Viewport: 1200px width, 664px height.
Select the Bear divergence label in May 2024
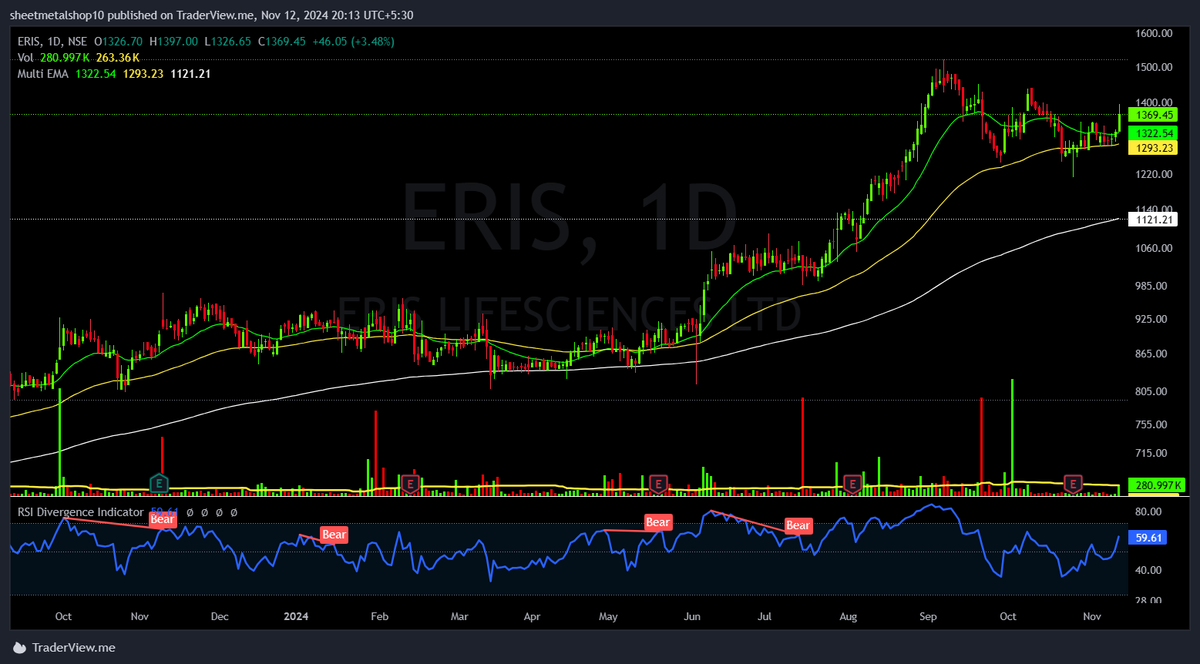658,522
